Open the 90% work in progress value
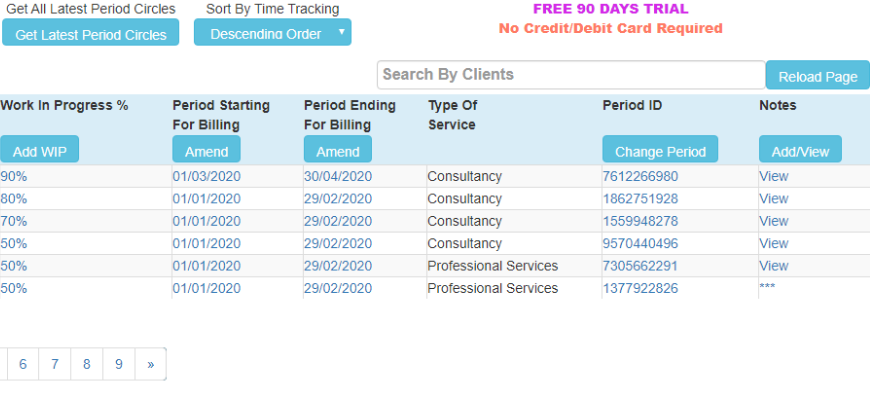 click(13, 176)
